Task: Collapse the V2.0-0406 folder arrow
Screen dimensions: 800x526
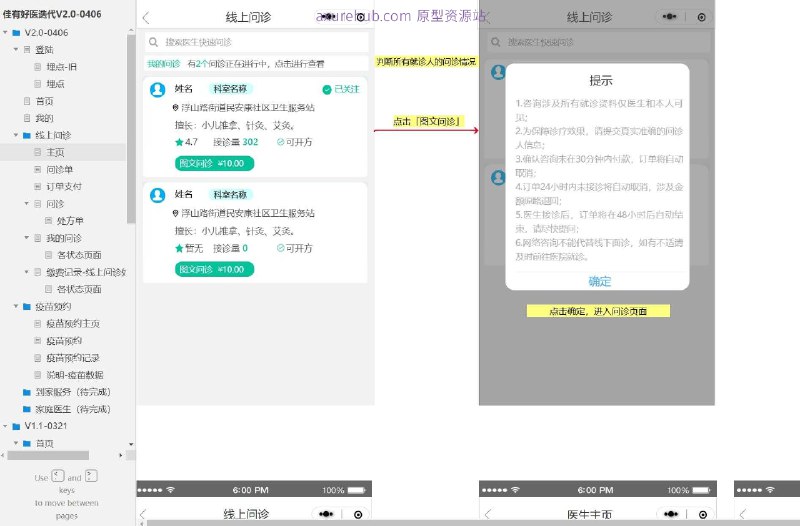Action: coord(5,32)
